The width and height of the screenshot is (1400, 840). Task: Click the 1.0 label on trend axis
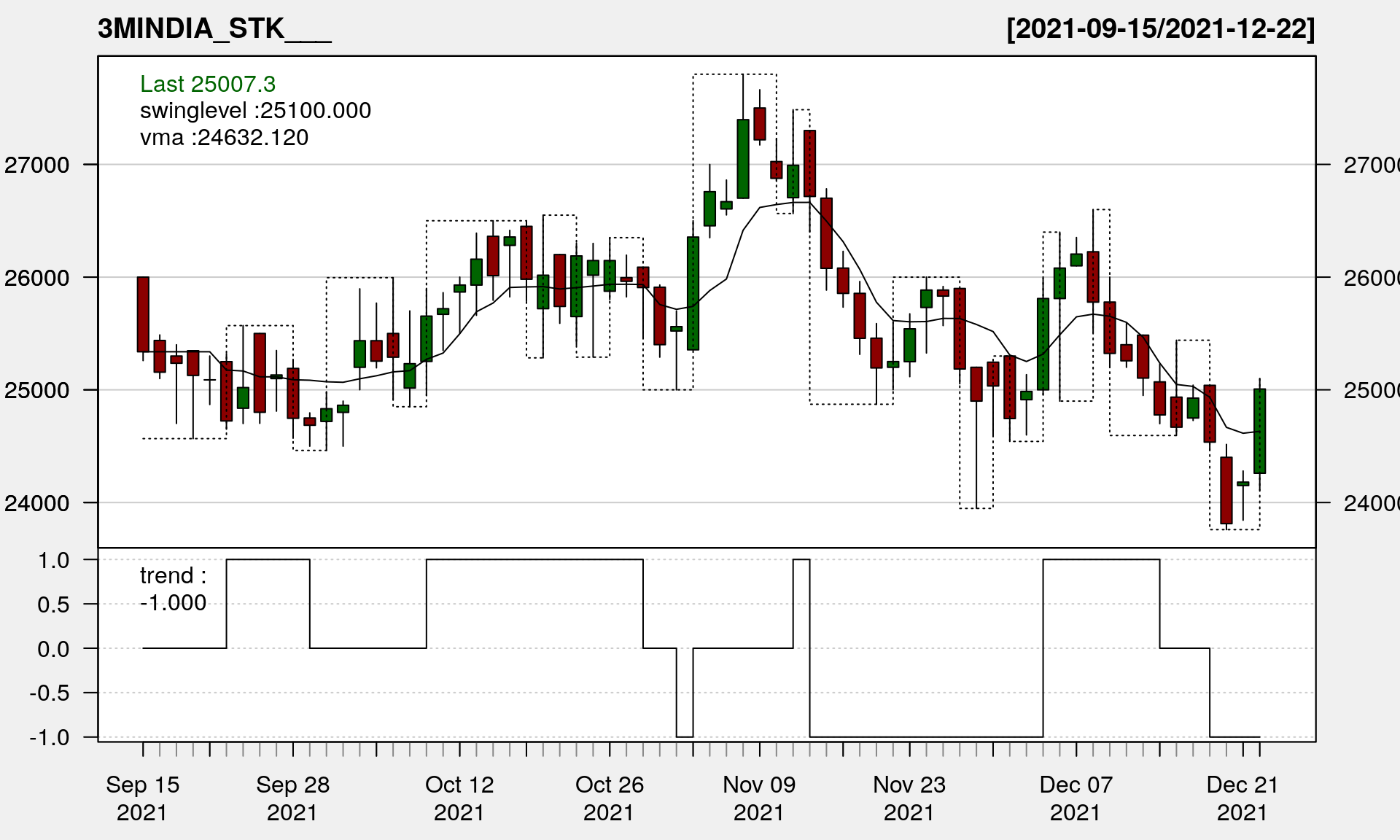click(x=53, y=560)
